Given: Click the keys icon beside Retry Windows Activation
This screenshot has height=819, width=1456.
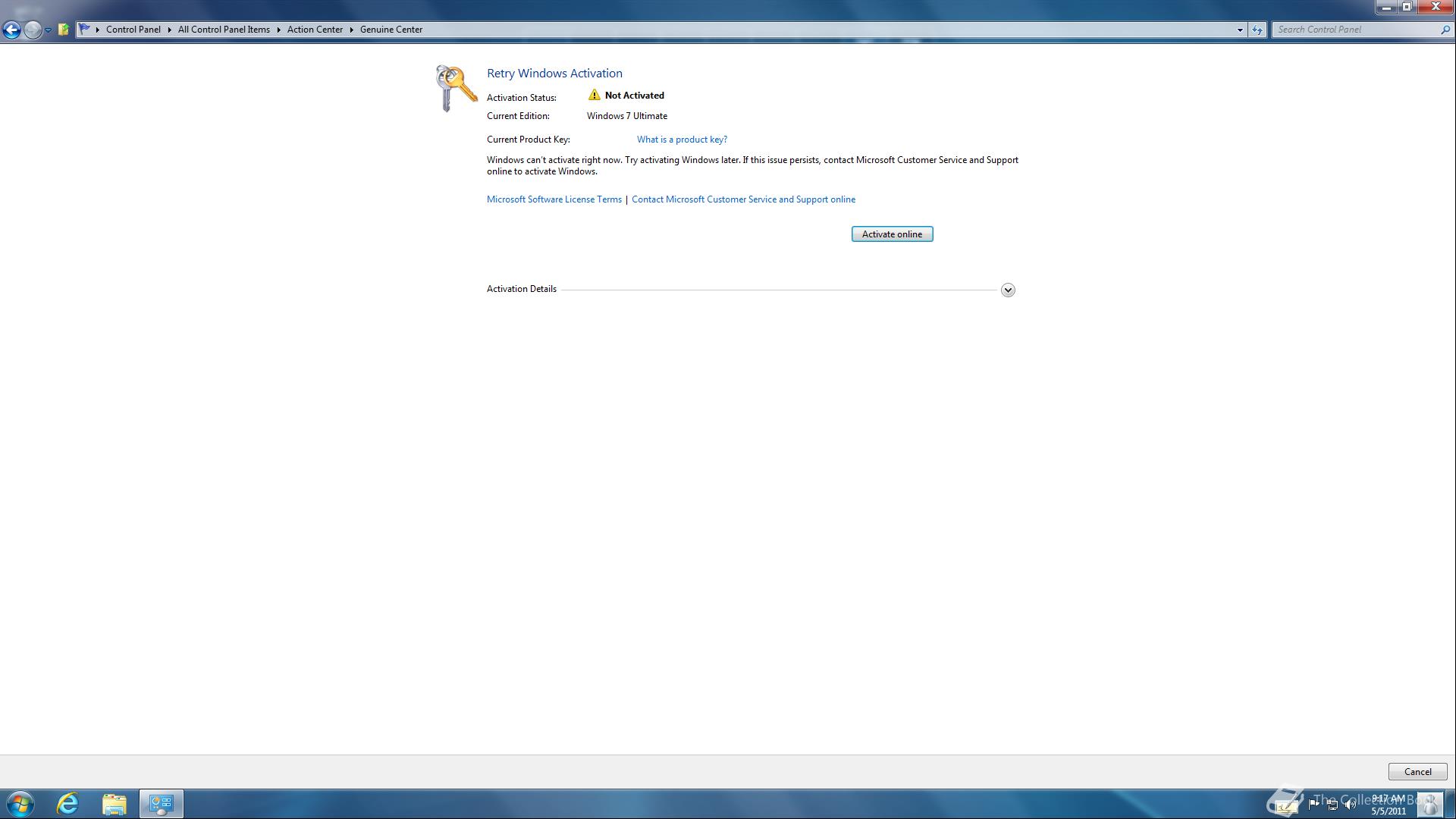Looking at the screenshot, I should pos(456,88).
